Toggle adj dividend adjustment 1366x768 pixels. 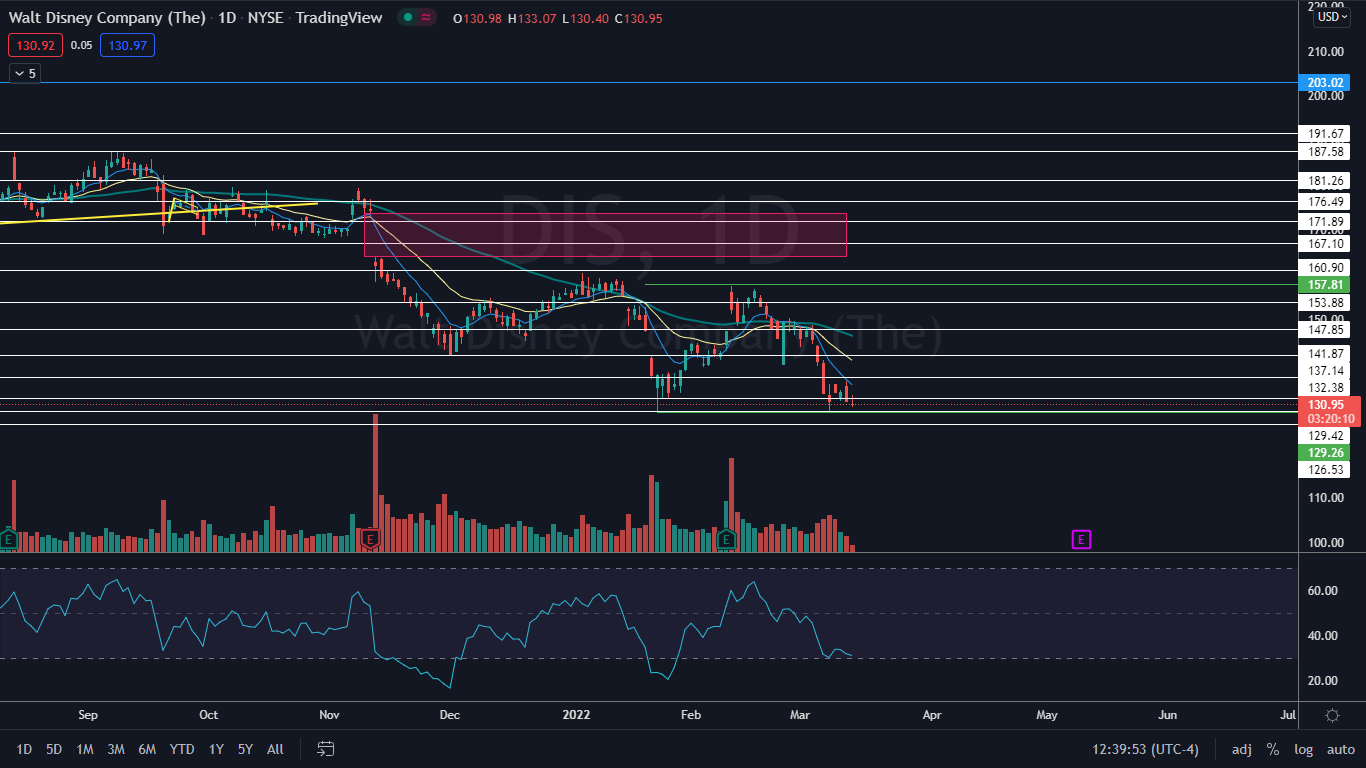pos(1241,749)
